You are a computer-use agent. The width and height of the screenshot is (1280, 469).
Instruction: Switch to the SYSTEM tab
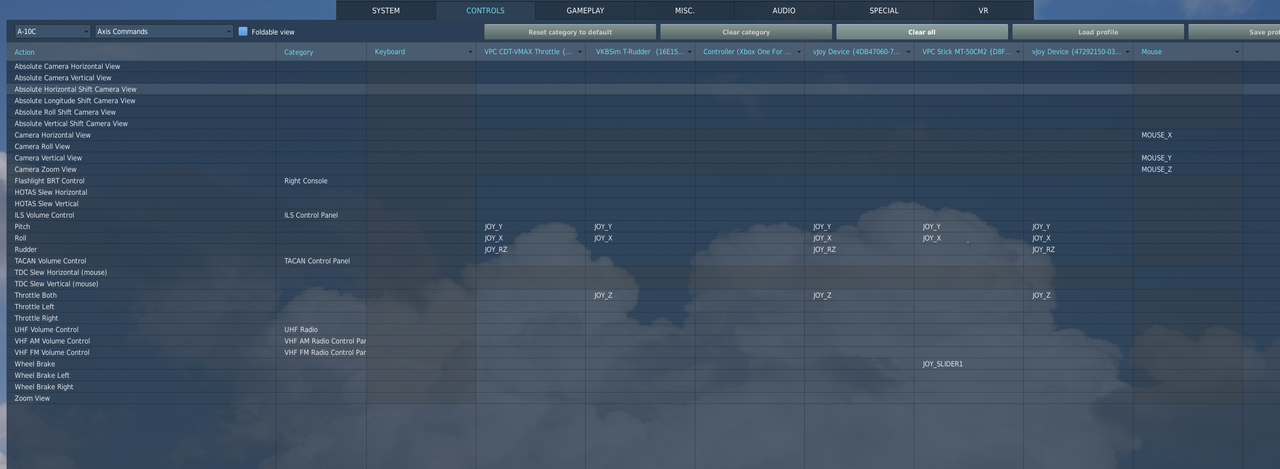pyautogui.click(x=386, y=10)
